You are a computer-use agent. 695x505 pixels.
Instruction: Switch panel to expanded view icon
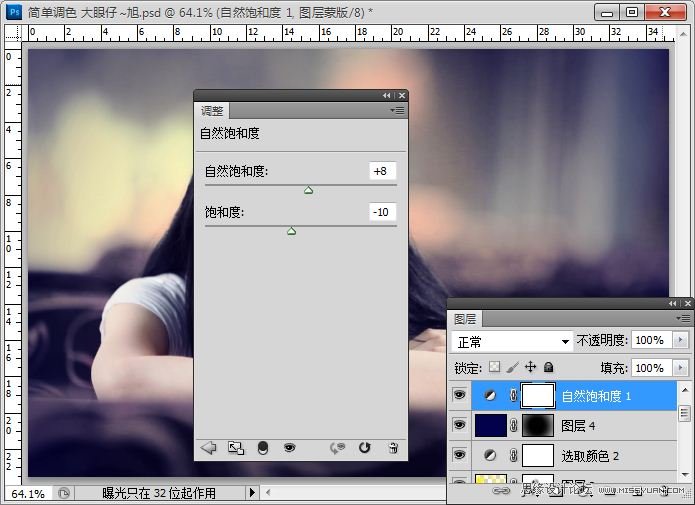tap(236, 448)
